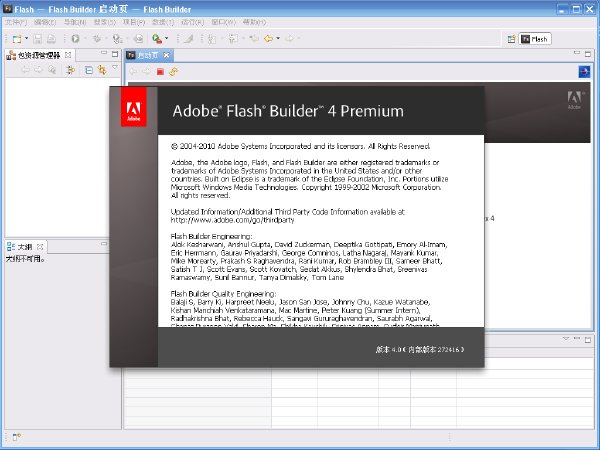This screenshot has height=450, width=600.
Task: Minimize the bottom panel
Action: pos(577,339)
